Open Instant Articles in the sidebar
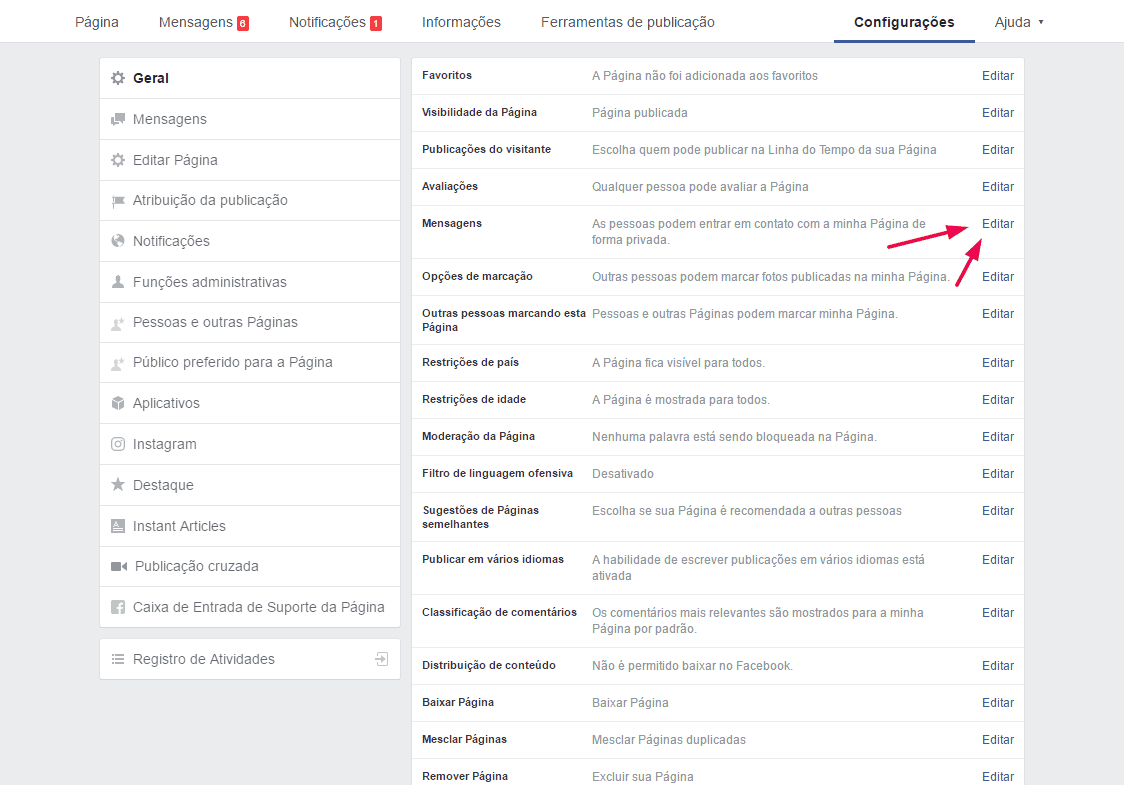Image resolution: width=1124 pixels, height=785 pixels. coord(249,525)
